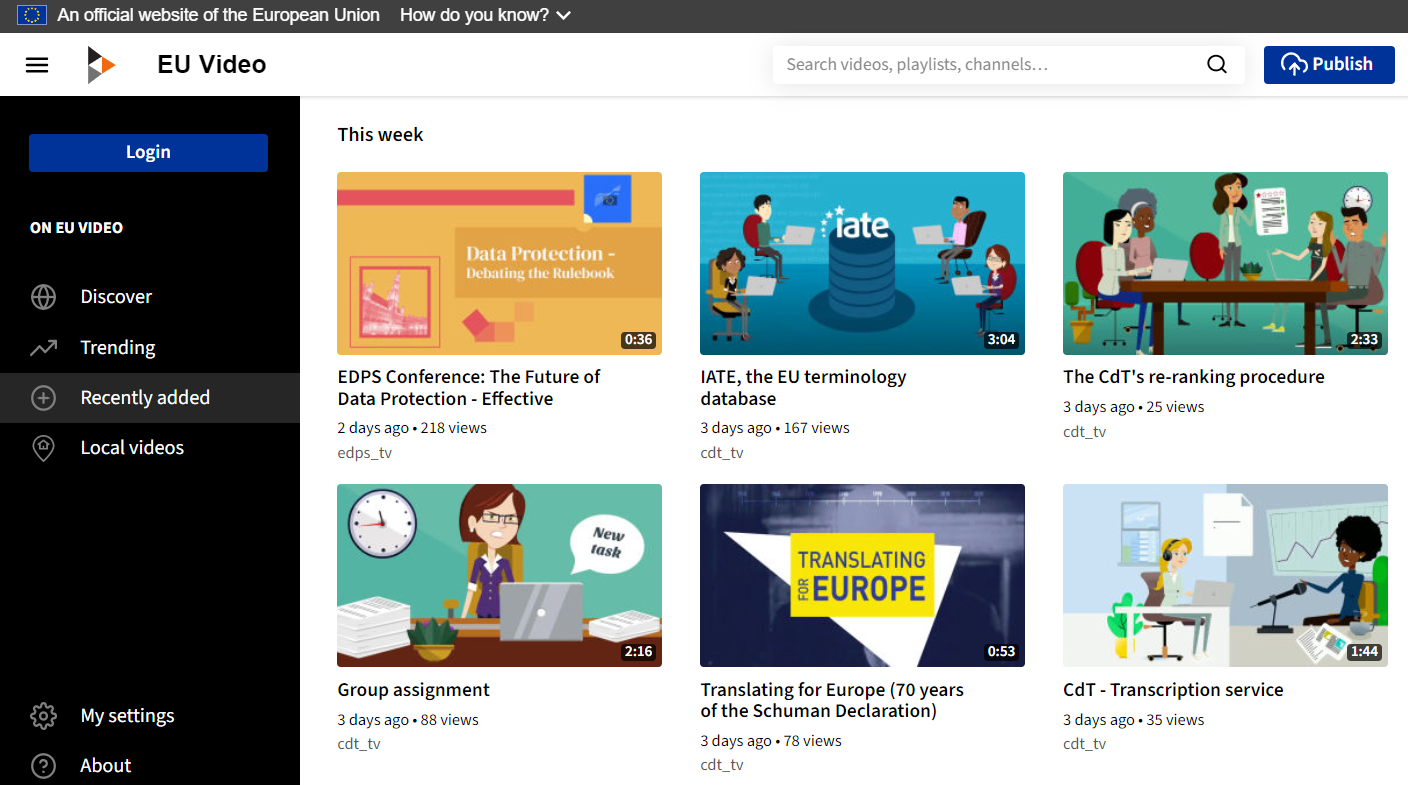Open 'CdT - Transcription service' title link
This screenshot has width=1408, height=785.
tap(1173, 690)
